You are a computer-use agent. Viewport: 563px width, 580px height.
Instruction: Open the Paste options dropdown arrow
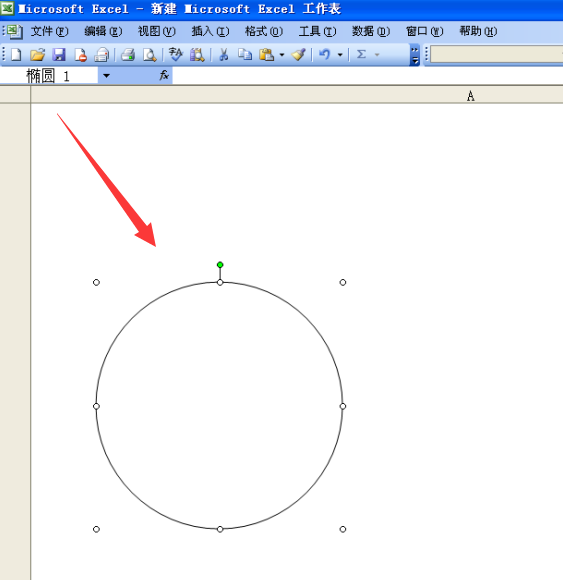tap(282, 55)
